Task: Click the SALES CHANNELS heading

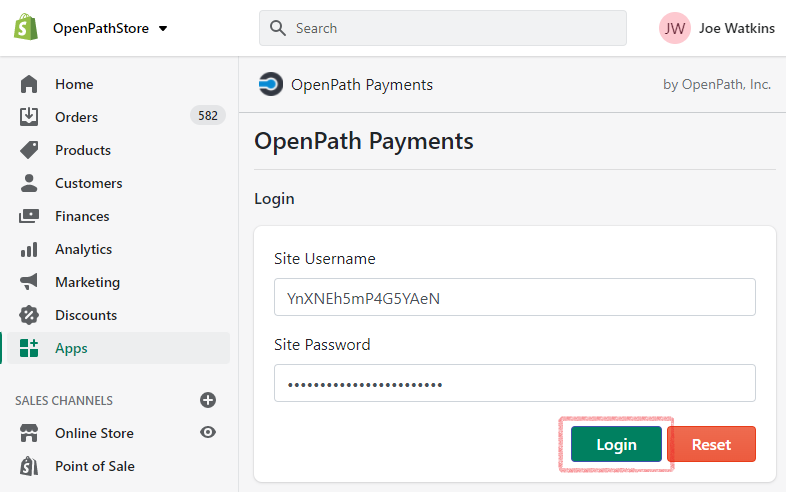Action: click(x=64, y=400)
